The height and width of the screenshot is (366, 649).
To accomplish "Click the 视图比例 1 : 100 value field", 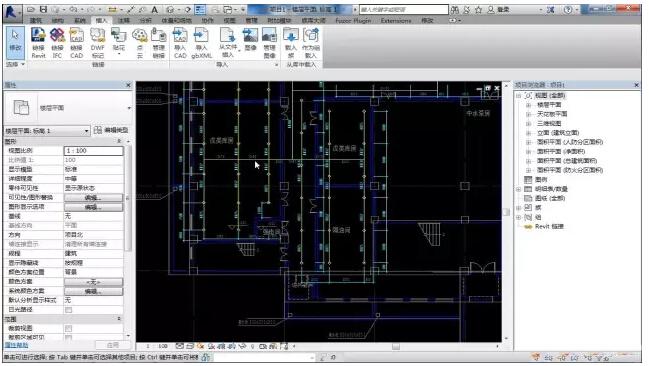I will [94, 151].
